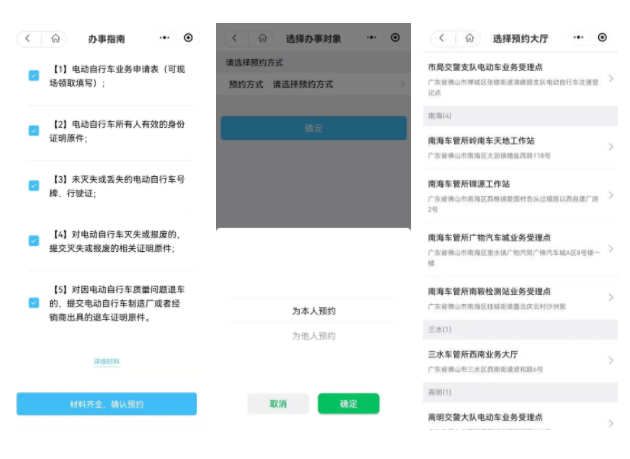
Task: Tap the home icon on 选择预约大厅 screen
Action: point(467,38)
